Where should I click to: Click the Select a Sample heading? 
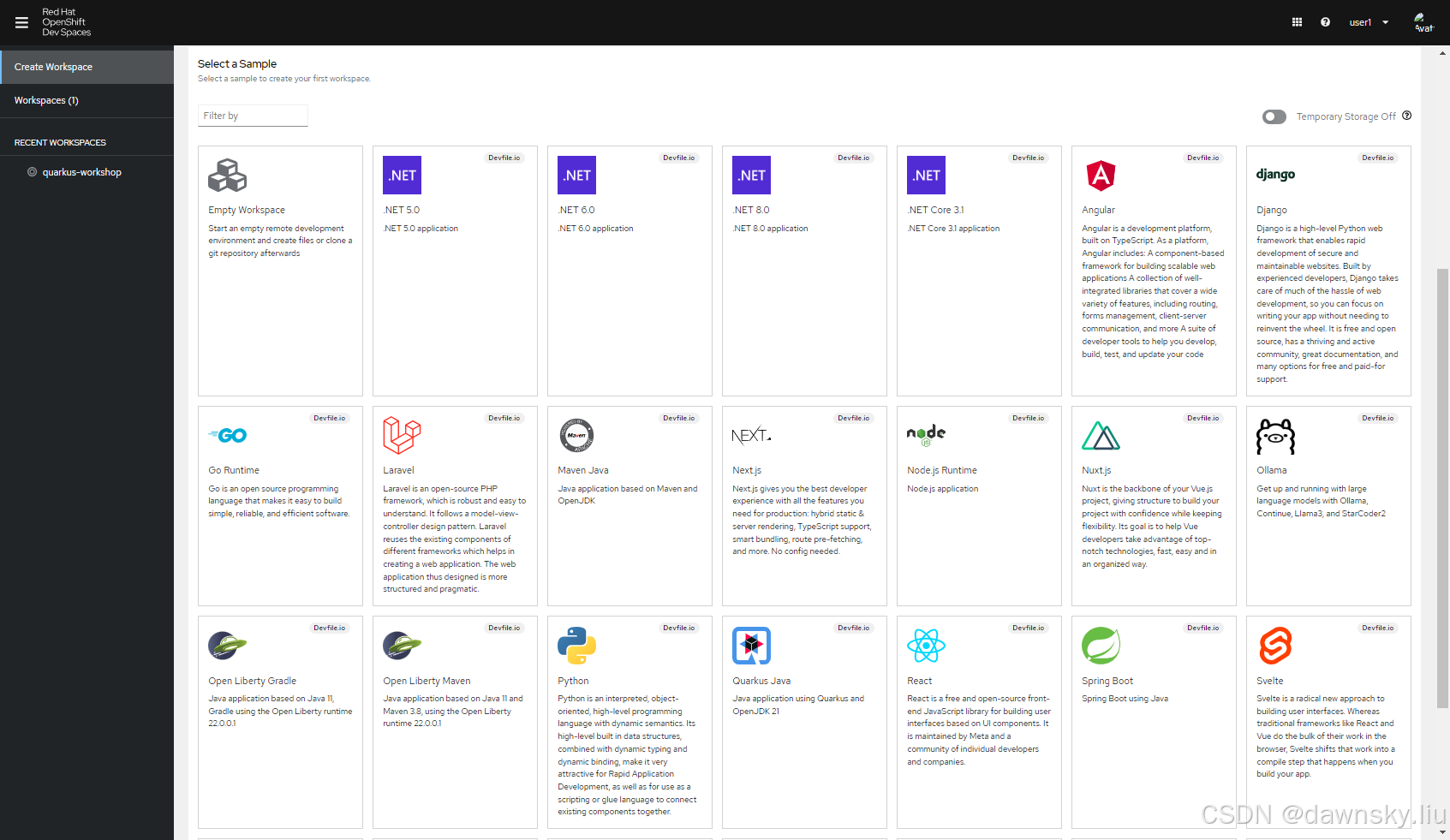(237, 63)
